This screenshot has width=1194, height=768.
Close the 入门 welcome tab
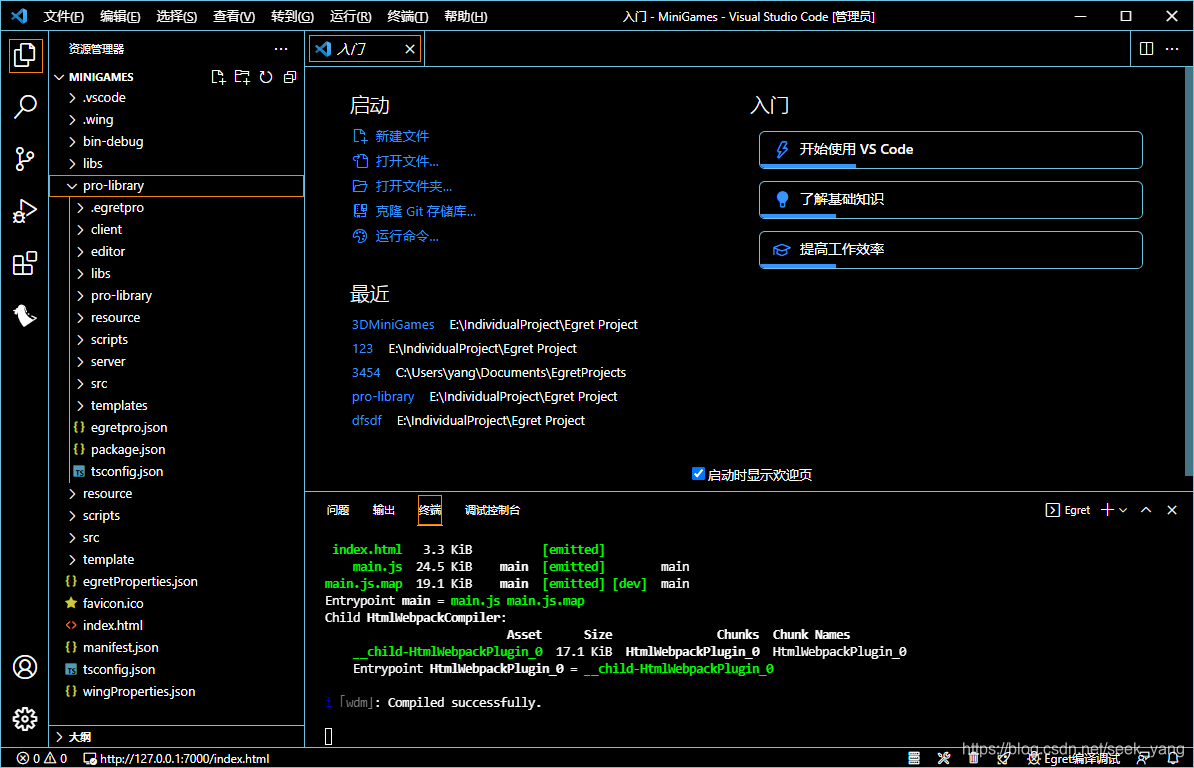(410, 49)
